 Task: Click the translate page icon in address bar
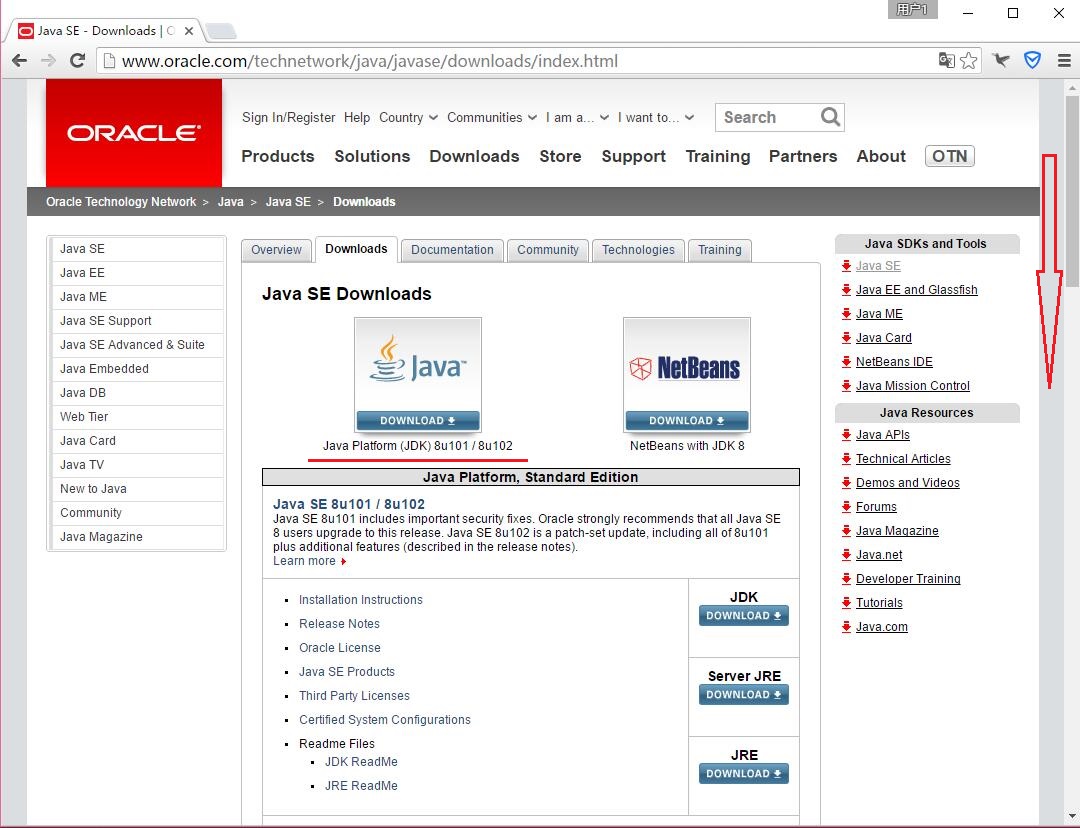(946, 61)
